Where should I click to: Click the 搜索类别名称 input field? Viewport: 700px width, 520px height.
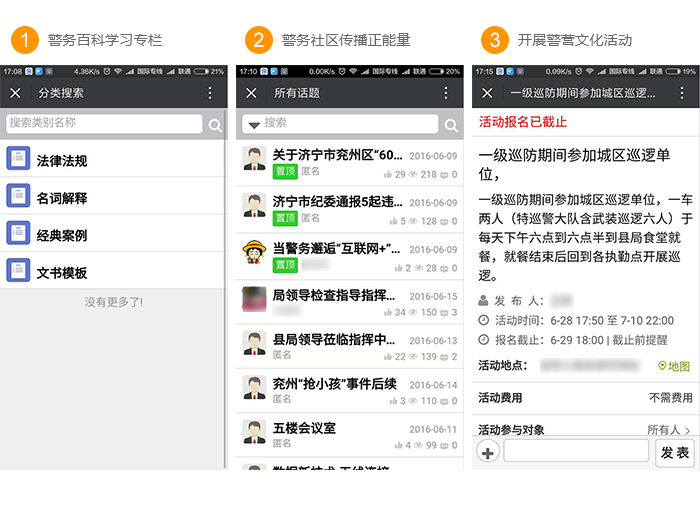click(104, 123)
